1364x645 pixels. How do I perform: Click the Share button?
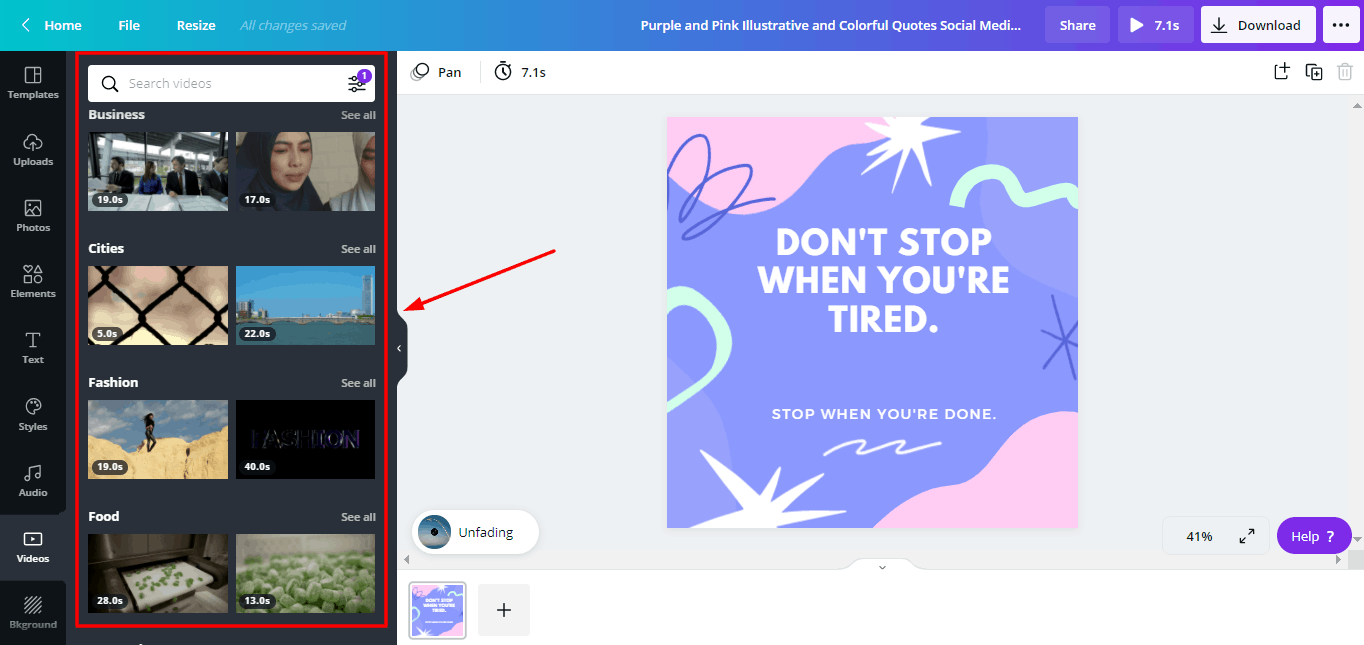[x=1077, y=25]
